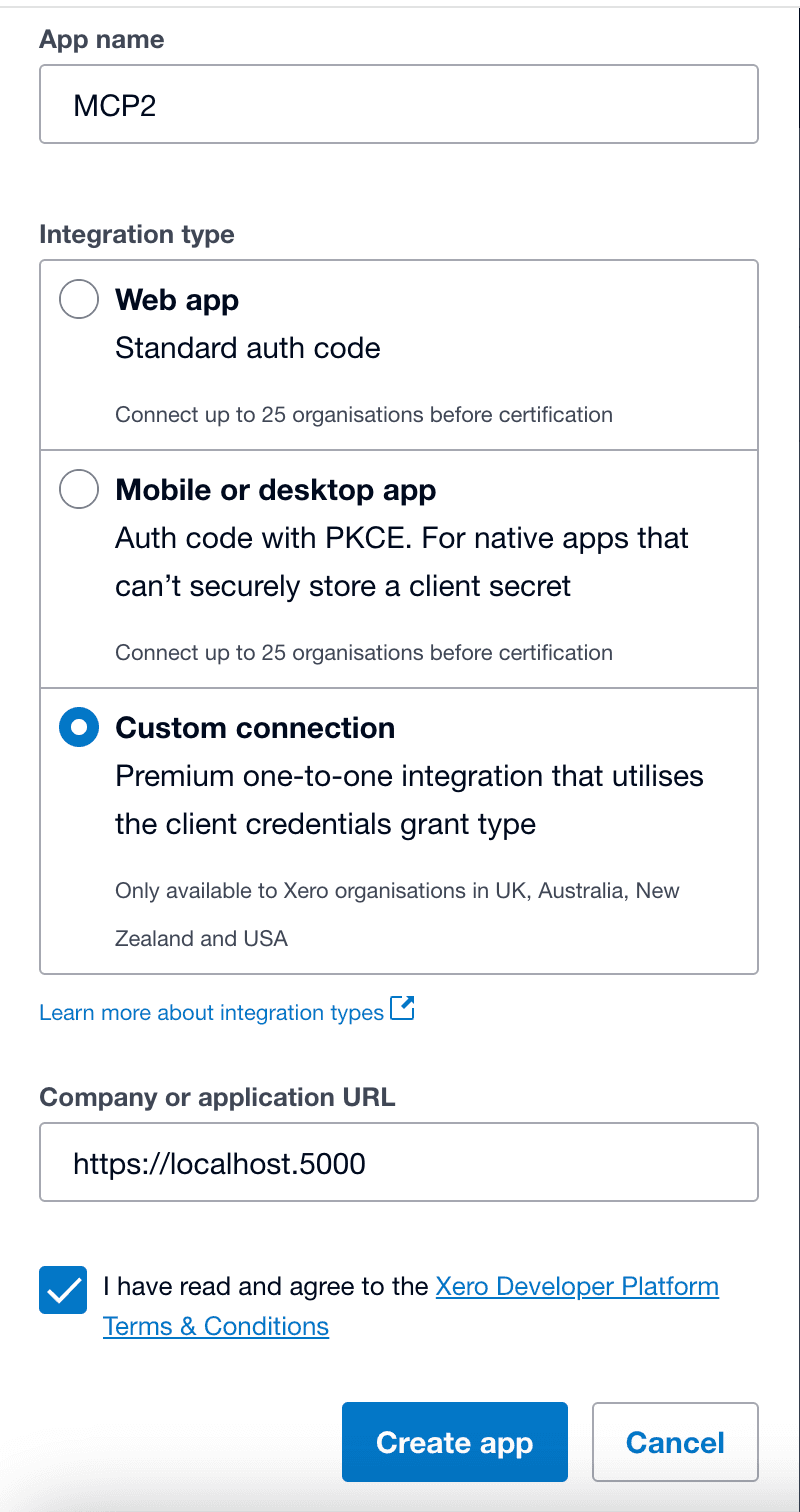Focus the Company or application URL field
Viewport: 800px width, 1512px height.
point(398,1162)
